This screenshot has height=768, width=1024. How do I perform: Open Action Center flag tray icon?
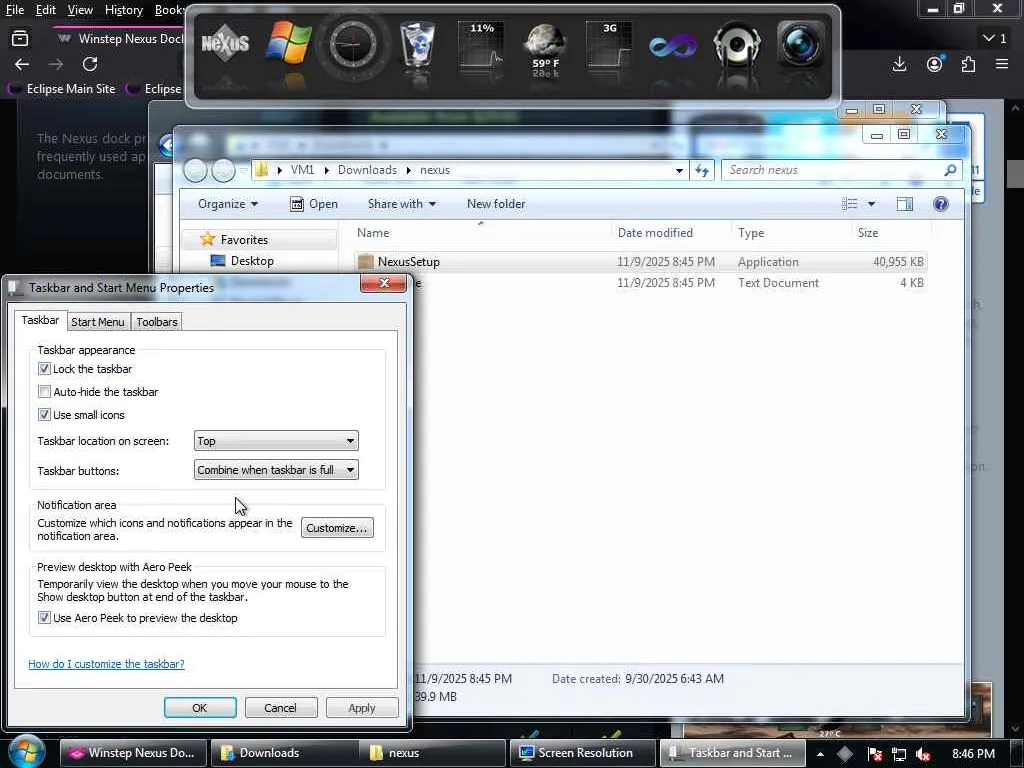click(874, 754)
